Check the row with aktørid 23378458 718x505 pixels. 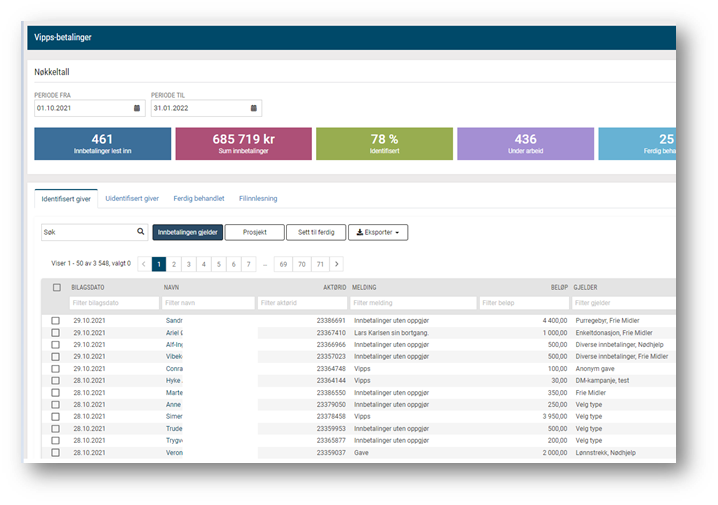[55, 417]
